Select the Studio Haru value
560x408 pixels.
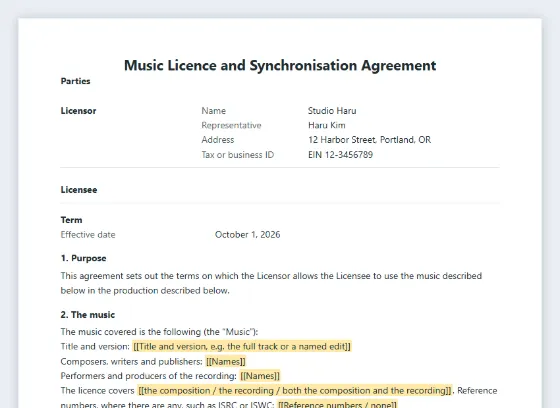coord(332,111)
